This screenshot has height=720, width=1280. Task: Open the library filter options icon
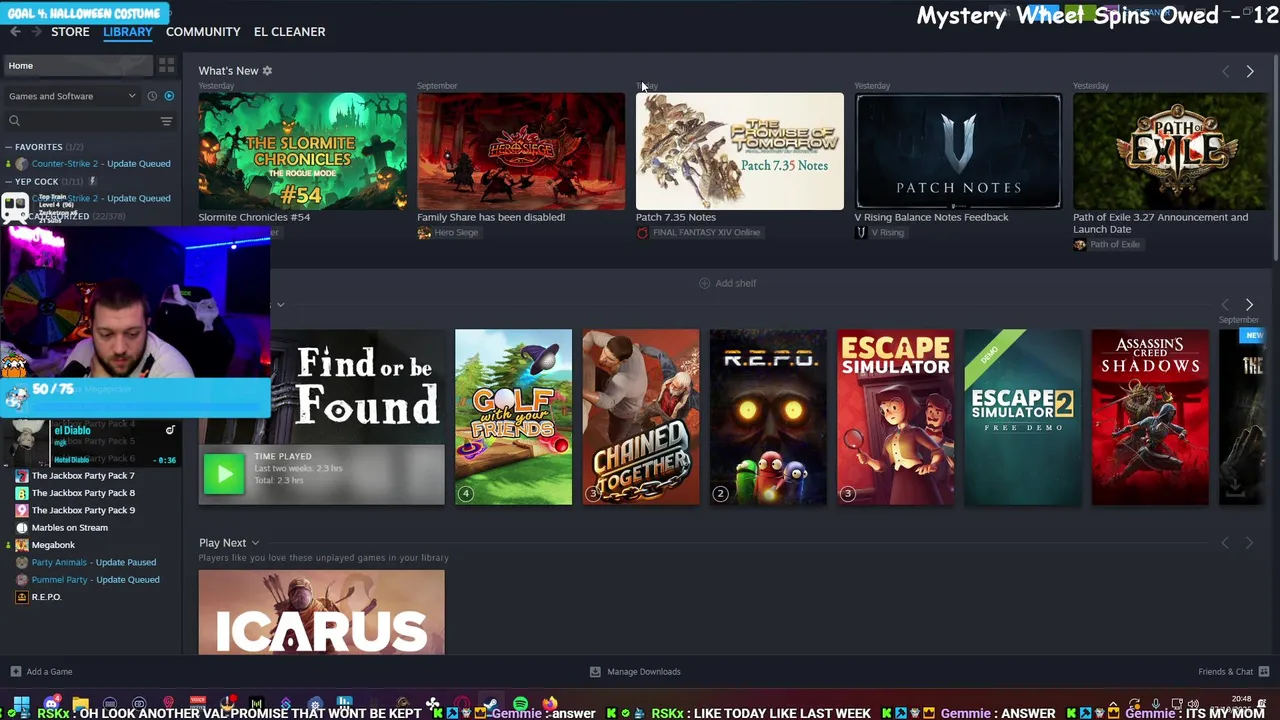166,121
